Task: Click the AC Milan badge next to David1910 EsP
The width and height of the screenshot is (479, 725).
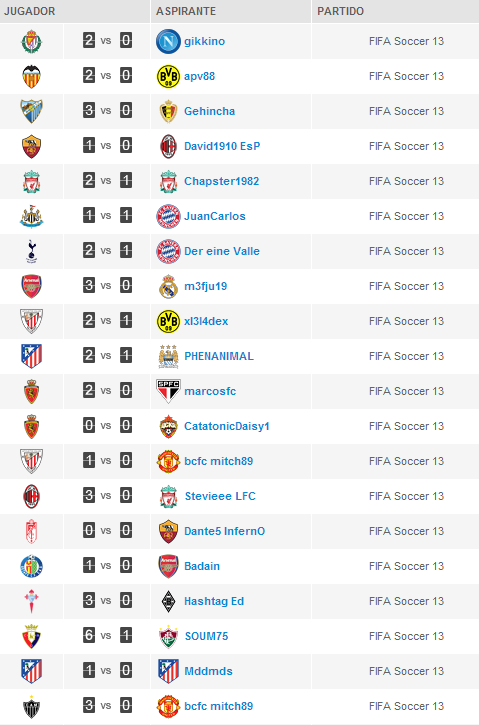Action: [x=168, y=146]
